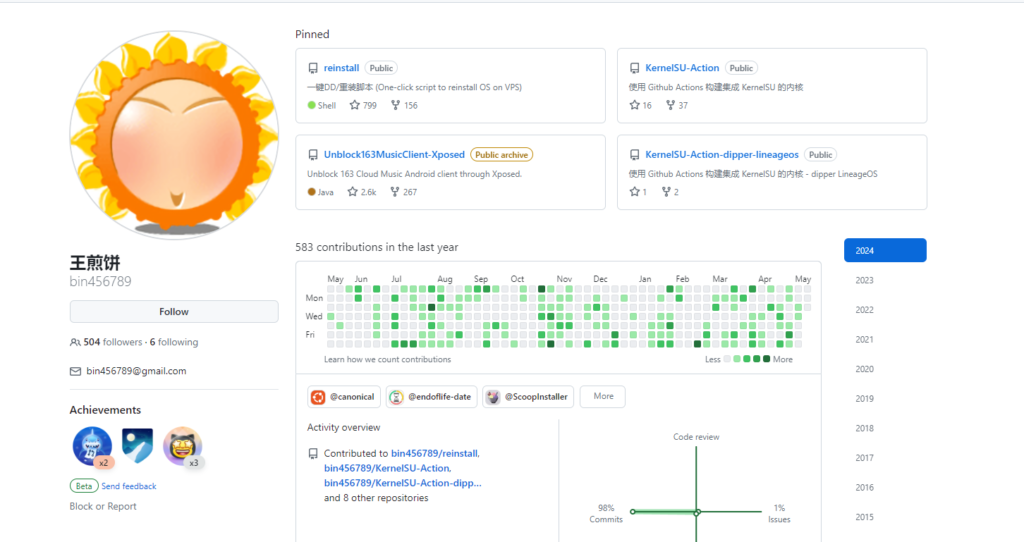This screenshot has width=1024, height=542.
Task: Open Learn how we count contributions
Action: tap(387, 359)
